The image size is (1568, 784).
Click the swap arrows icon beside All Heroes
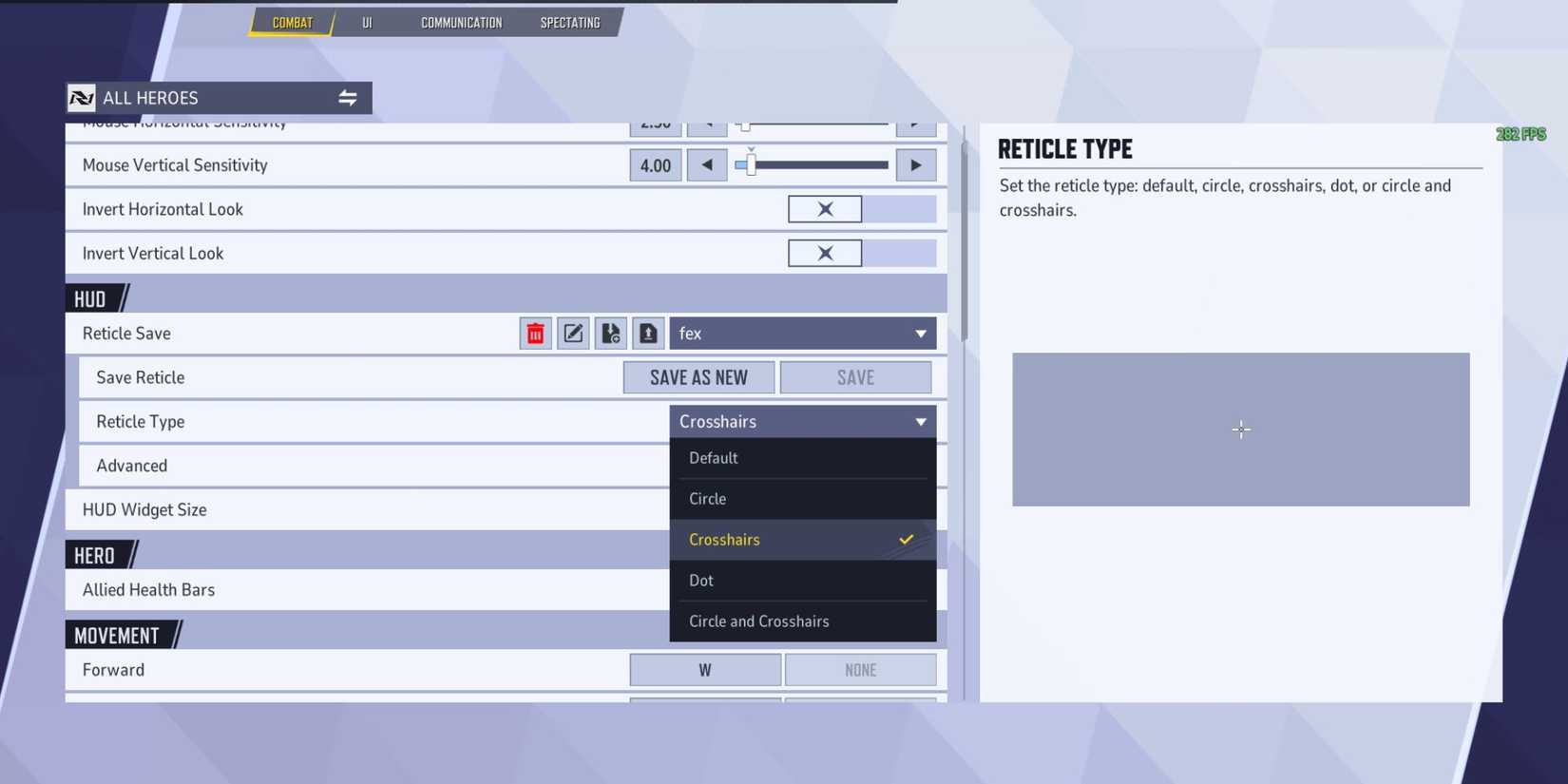pos(348,98)
